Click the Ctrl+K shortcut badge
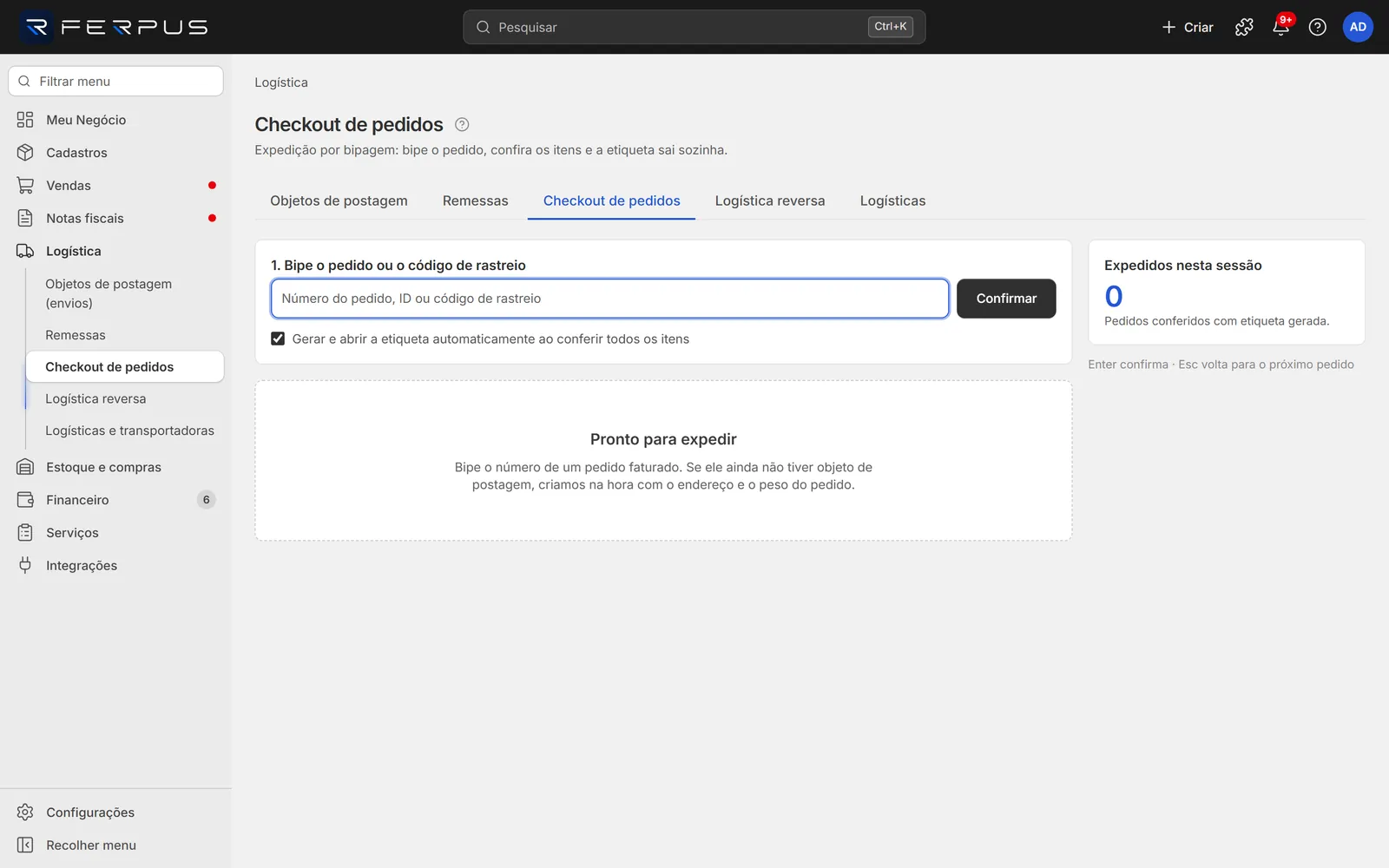The width and height of the screenshot is (1389, 868). pos(891,27)
